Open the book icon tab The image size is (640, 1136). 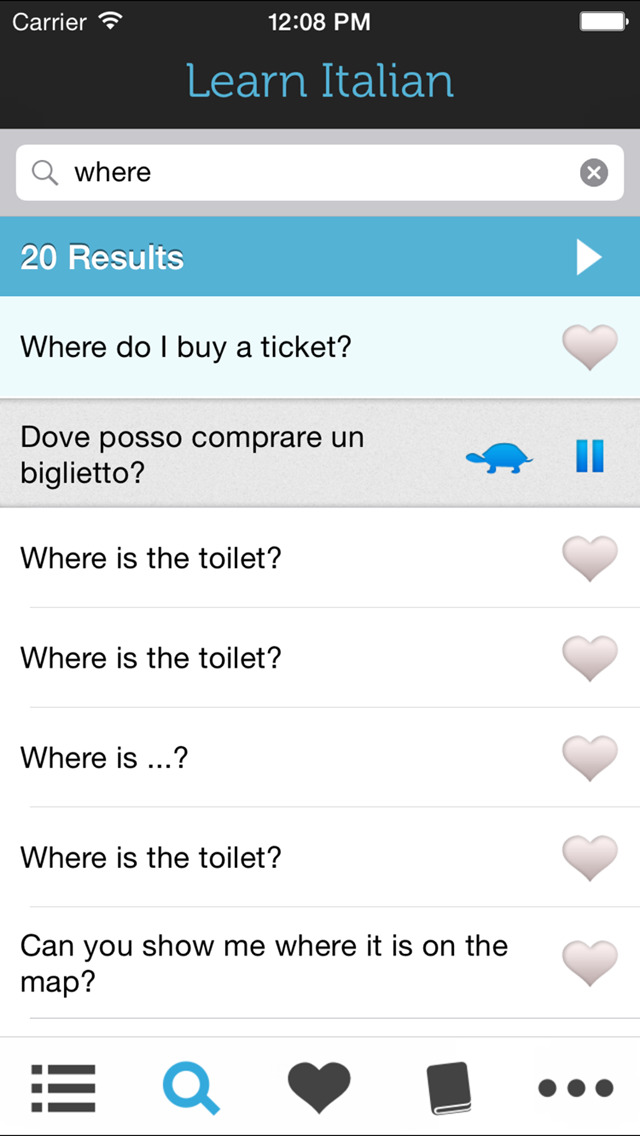click(447, 1087)
